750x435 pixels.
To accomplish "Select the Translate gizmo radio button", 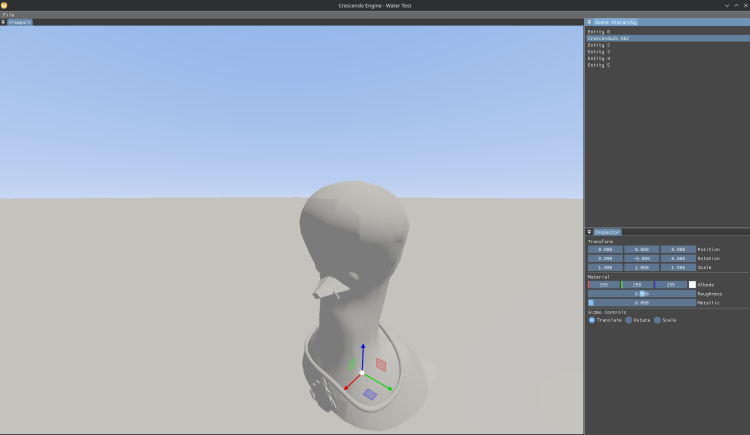I will (592, 320).
